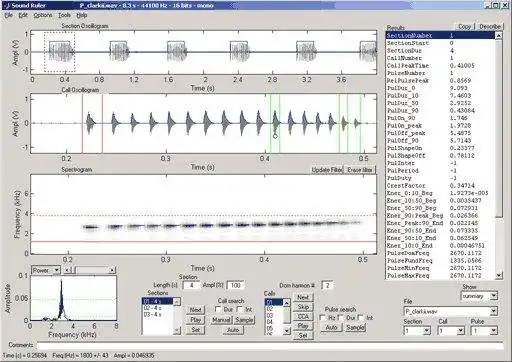Click the Results list scroll-up arrow
This screenshot has height=362, width=512.
coord(499,36)
